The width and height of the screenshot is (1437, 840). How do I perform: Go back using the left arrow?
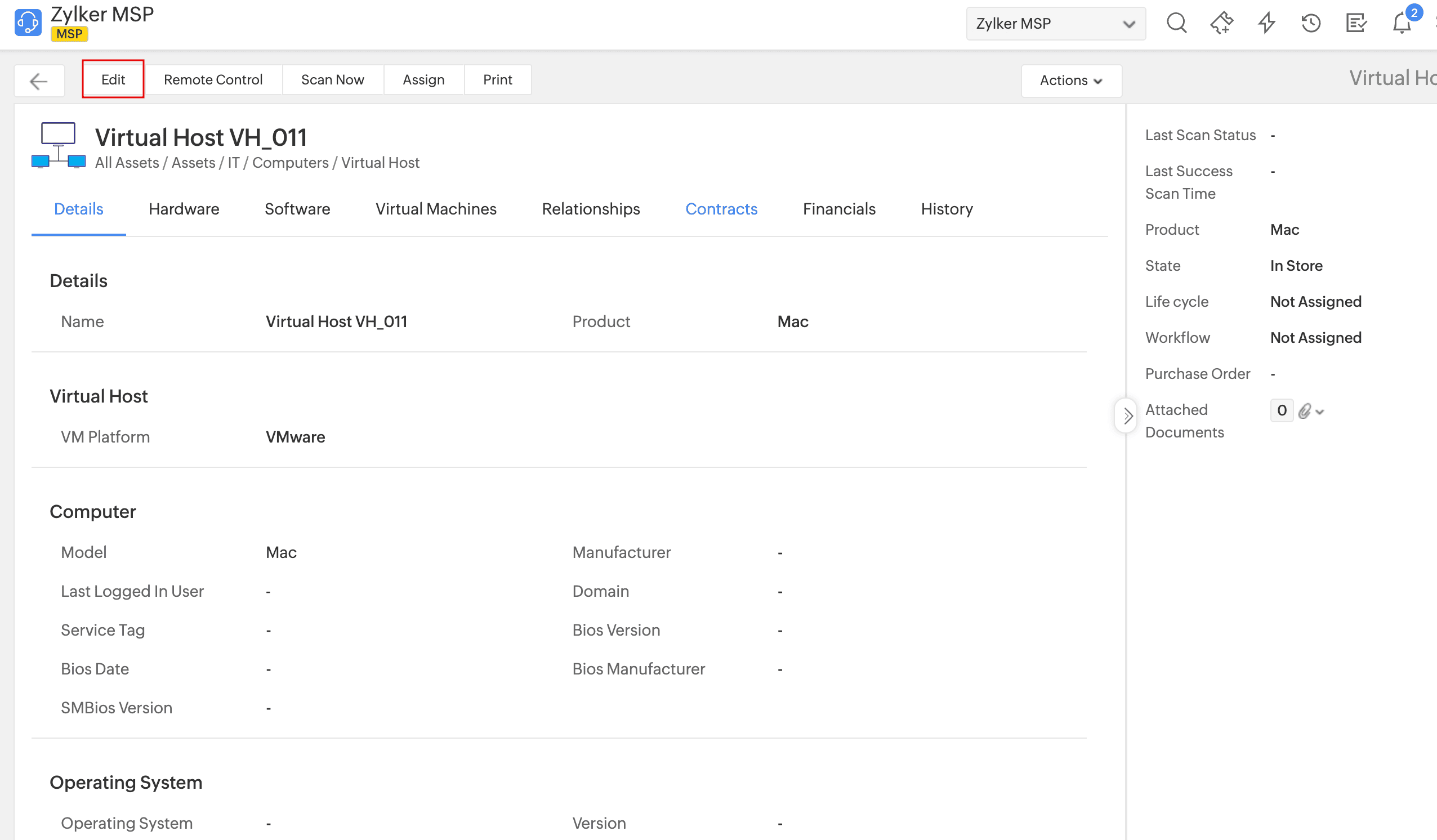pos(39,81)
